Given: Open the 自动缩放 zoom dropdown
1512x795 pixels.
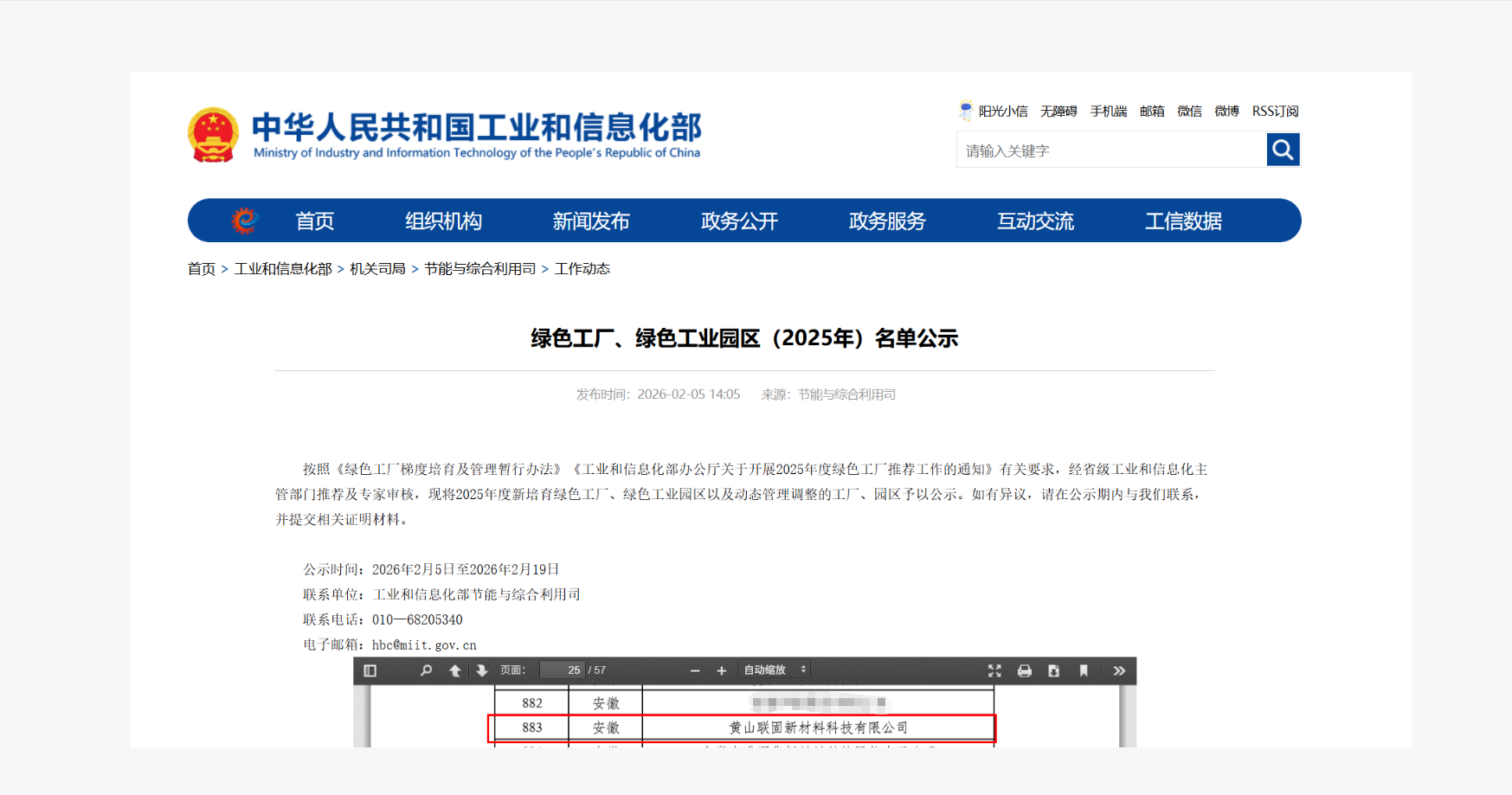Looking at the screenshot, I should click(775, 670).
